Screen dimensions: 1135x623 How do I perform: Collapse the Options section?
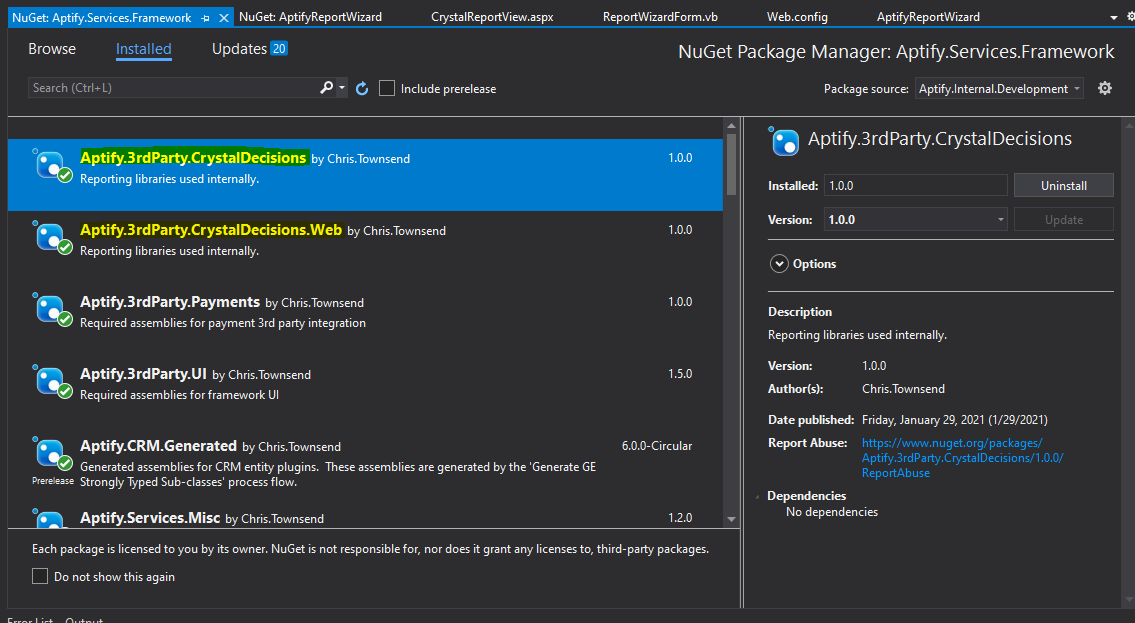pyautogui.click(x=779, y=263)
